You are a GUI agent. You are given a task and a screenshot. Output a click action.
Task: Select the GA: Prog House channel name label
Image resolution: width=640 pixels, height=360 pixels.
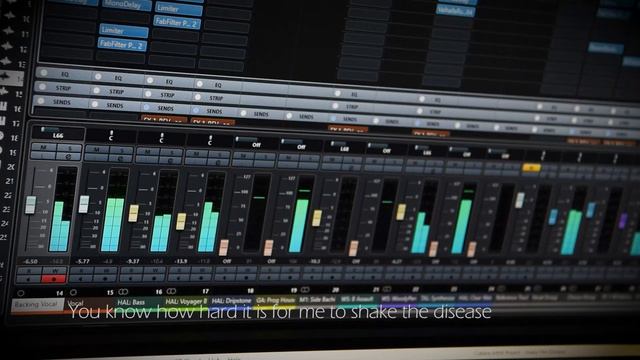click(276, 300)
